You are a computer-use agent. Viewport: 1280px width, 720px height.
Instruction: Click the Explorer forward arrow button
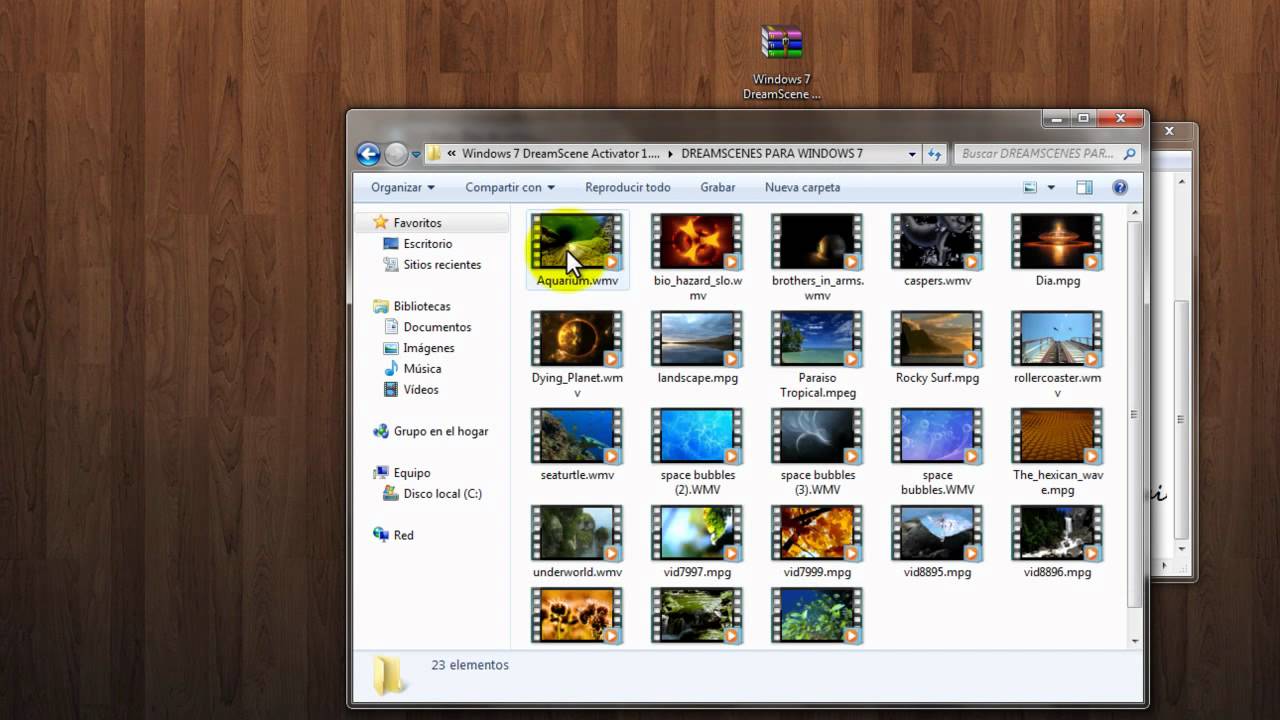pos(396,154)
